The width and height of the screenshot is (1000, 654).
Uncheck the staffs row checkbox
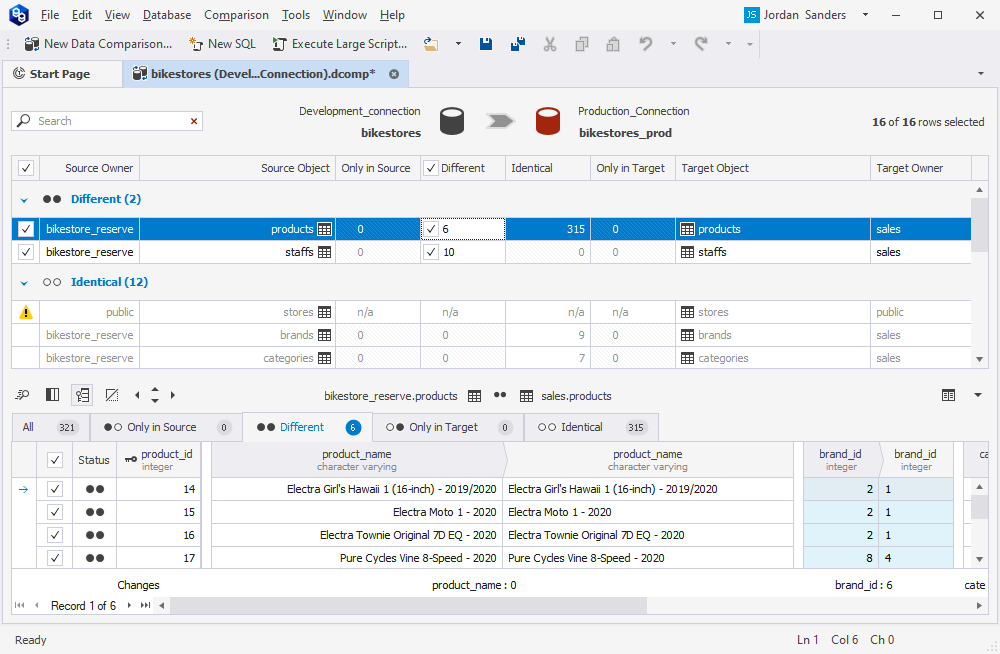pyautogui.click(x=26, y=252)
